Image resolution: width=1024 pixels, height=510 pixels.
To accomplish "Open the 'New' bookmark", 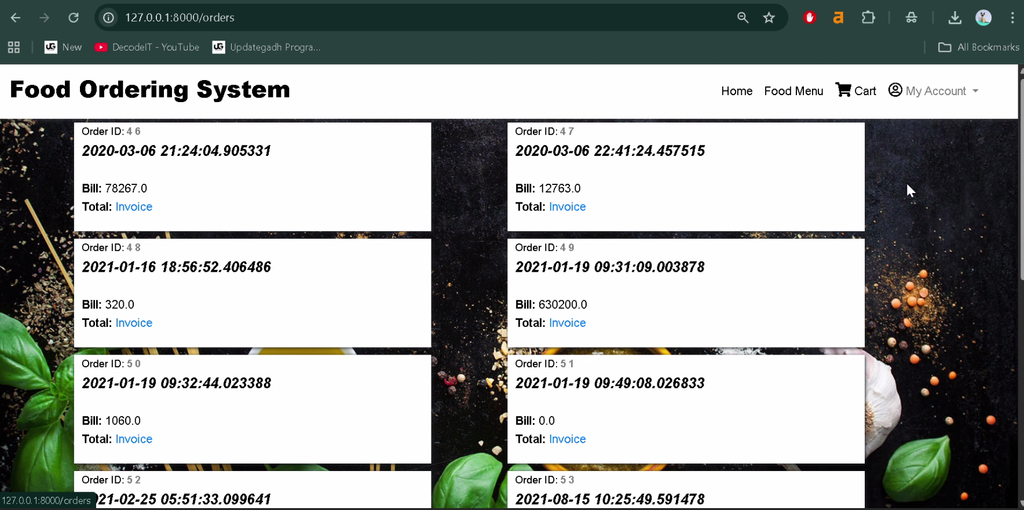I will (x=63, y=47).
